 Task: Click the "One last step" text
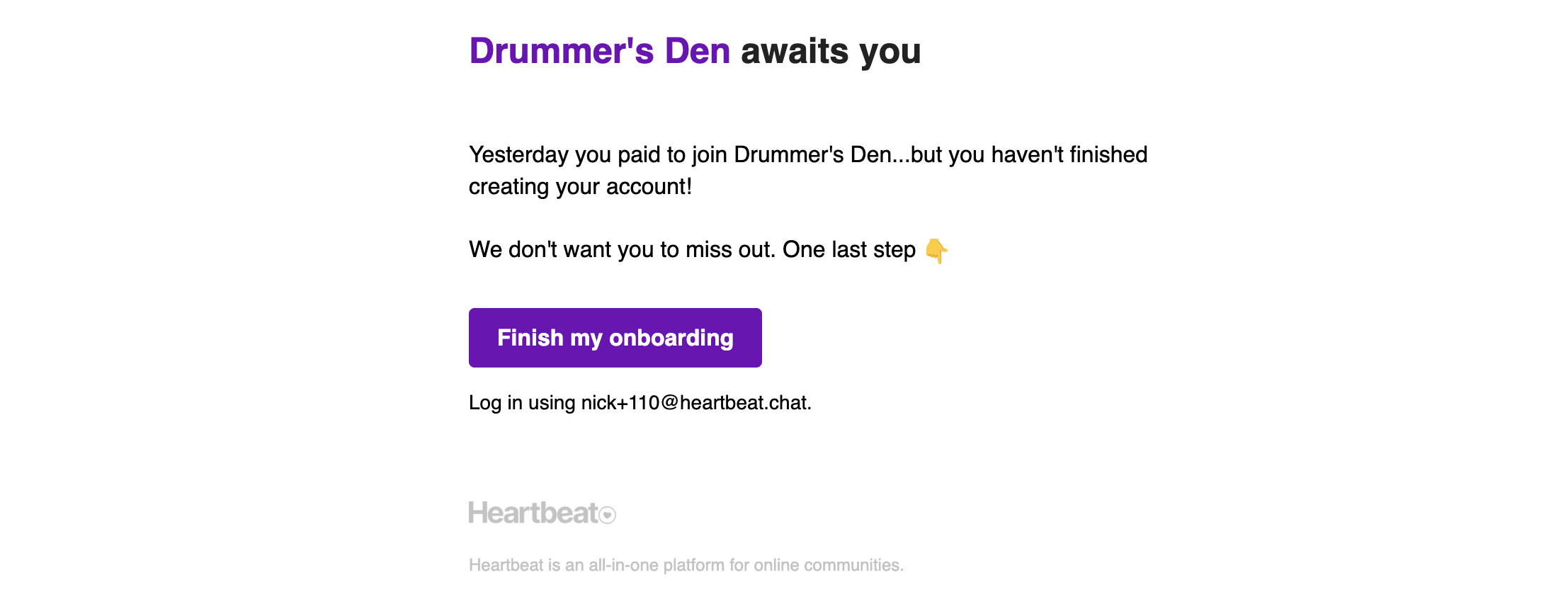click(849, 250)
